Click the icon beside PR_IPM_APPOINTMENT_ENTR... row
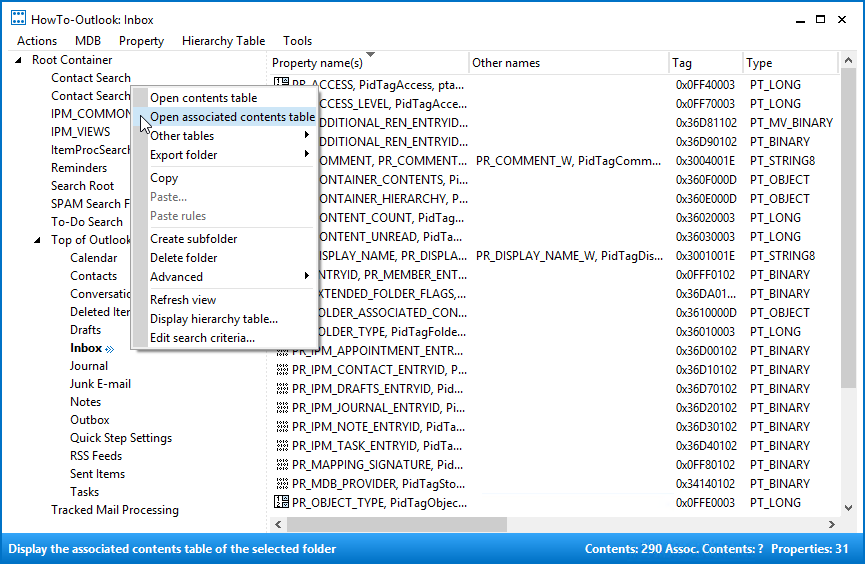The width and height of the screenshot is (865, 564). 282,352
